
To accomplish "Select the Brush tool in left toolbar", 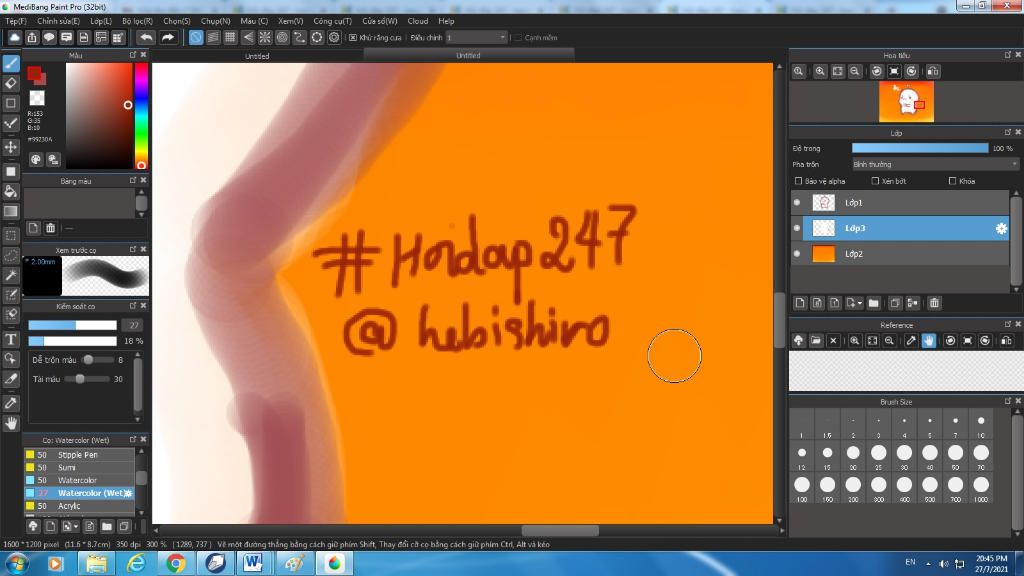I will point(11,63).
